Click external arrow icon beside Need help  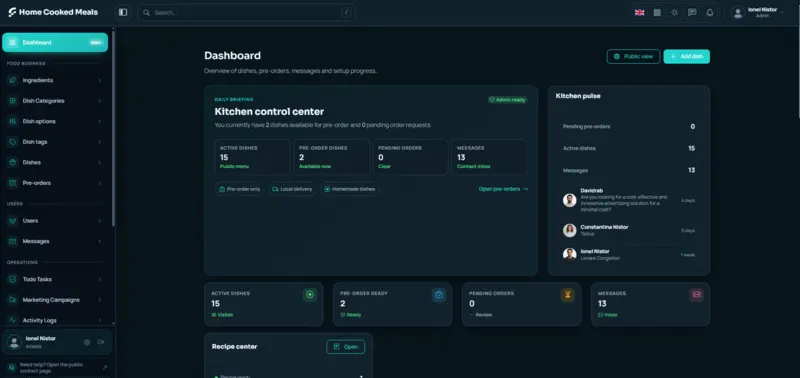pyautogui.click(x=105, y=367)
